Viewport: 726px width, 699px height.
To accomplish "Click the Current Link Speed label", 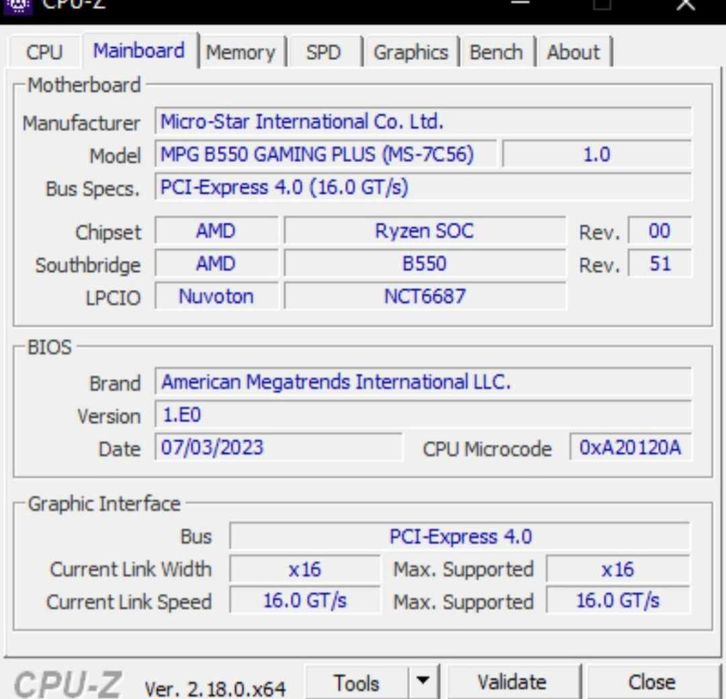I will 129,602.
